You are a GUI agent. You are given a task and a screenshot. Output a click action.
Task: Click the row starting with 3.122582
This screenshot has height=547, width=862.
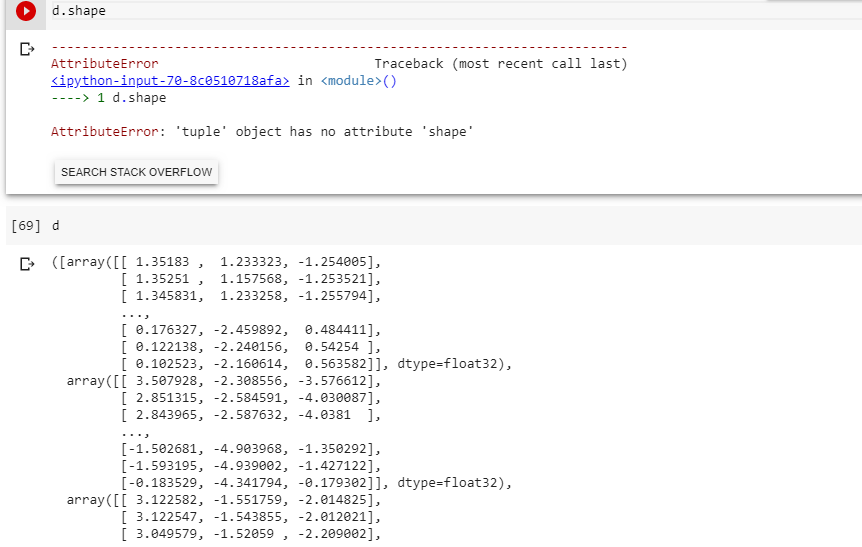224,500
